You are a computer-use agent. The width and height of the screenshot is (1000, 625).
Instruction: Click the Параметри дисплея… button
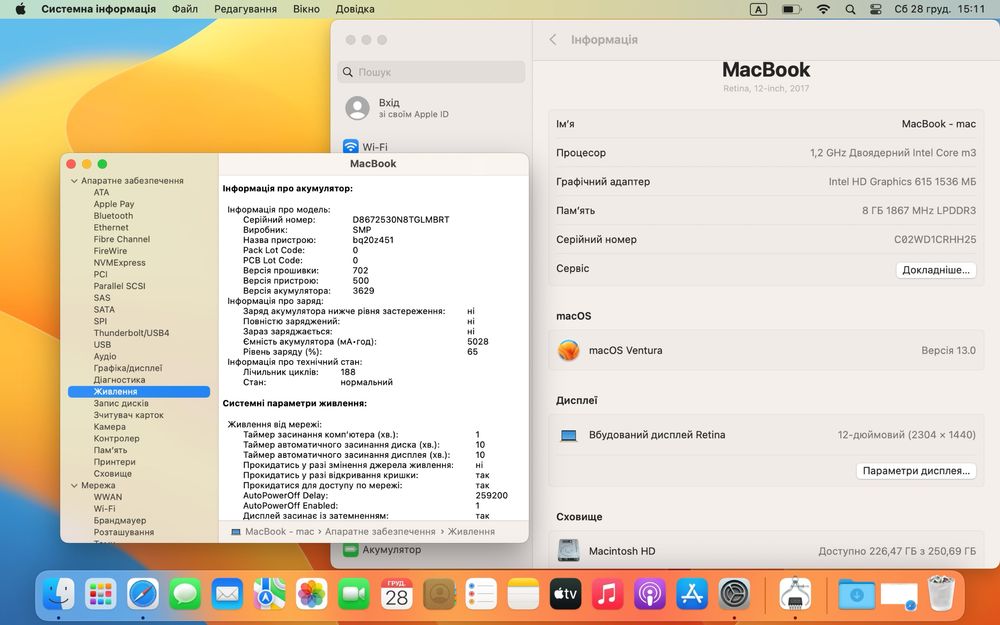point(916,471)
